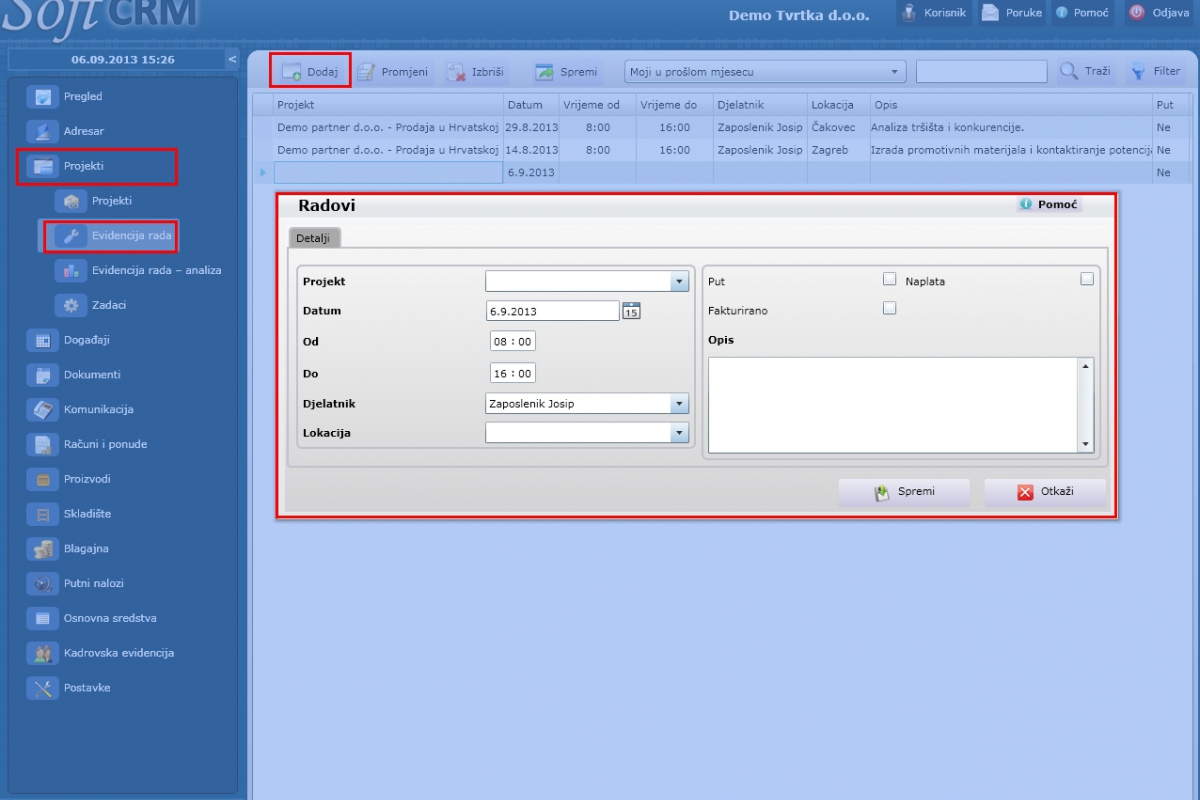The height and width of the screenshot is (800, 1200).
Task: Click Promjeni in the toolbar
Action: point(393,72)
